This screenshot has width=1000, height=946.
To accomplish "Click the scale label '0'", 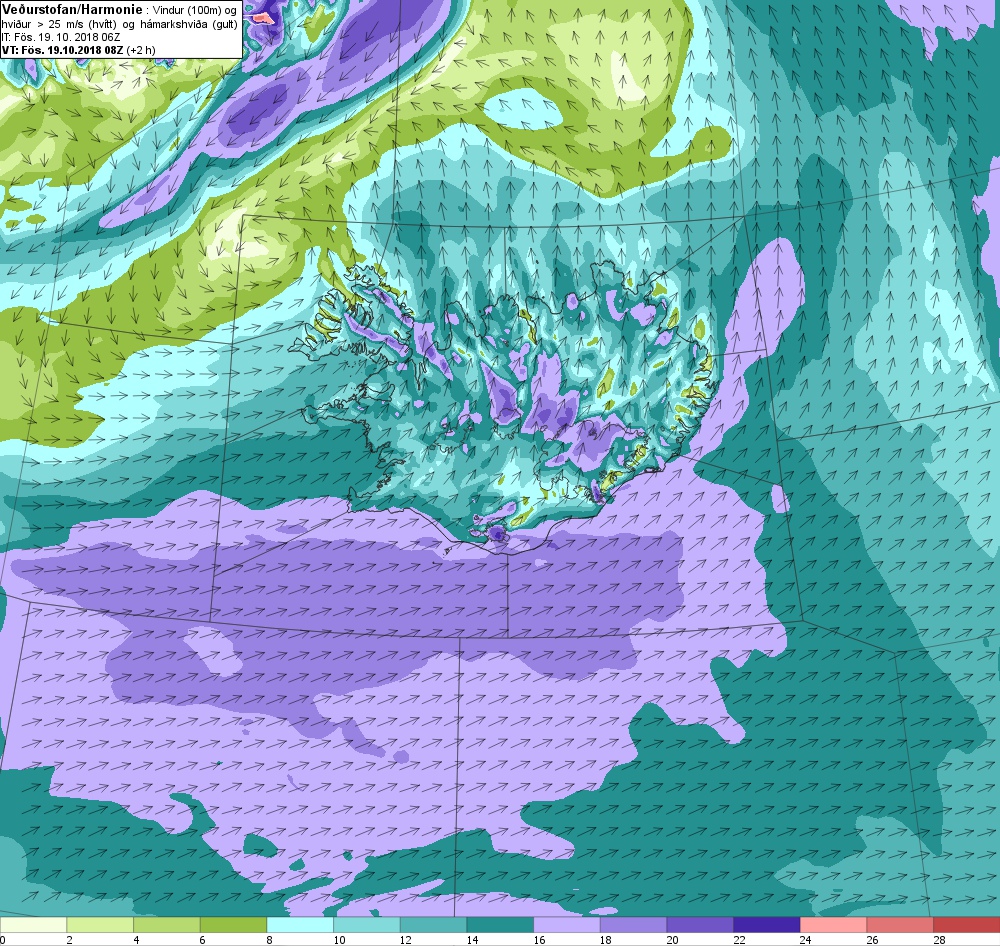I will point(3,940).
